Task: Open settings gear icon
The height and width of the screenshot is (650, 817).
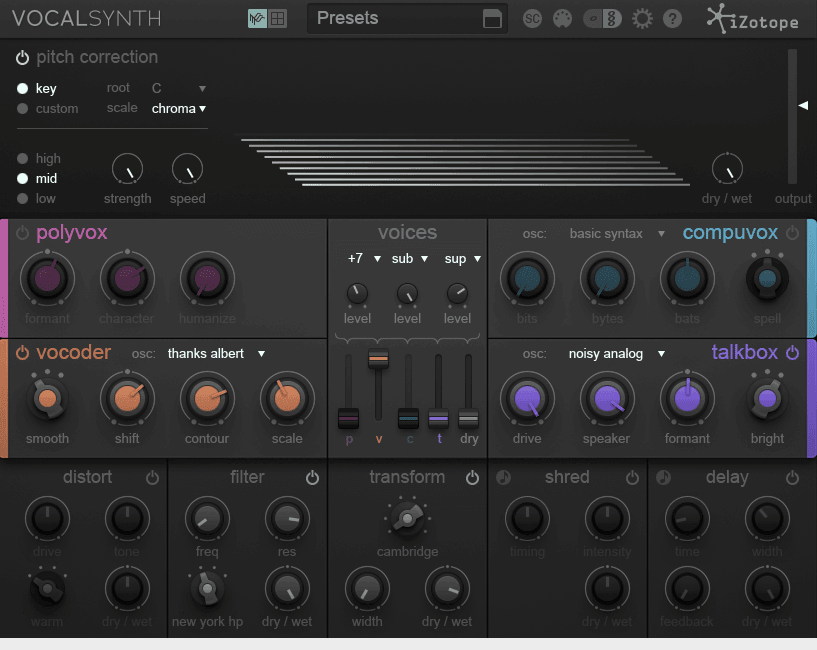Action: coord(642,19)
